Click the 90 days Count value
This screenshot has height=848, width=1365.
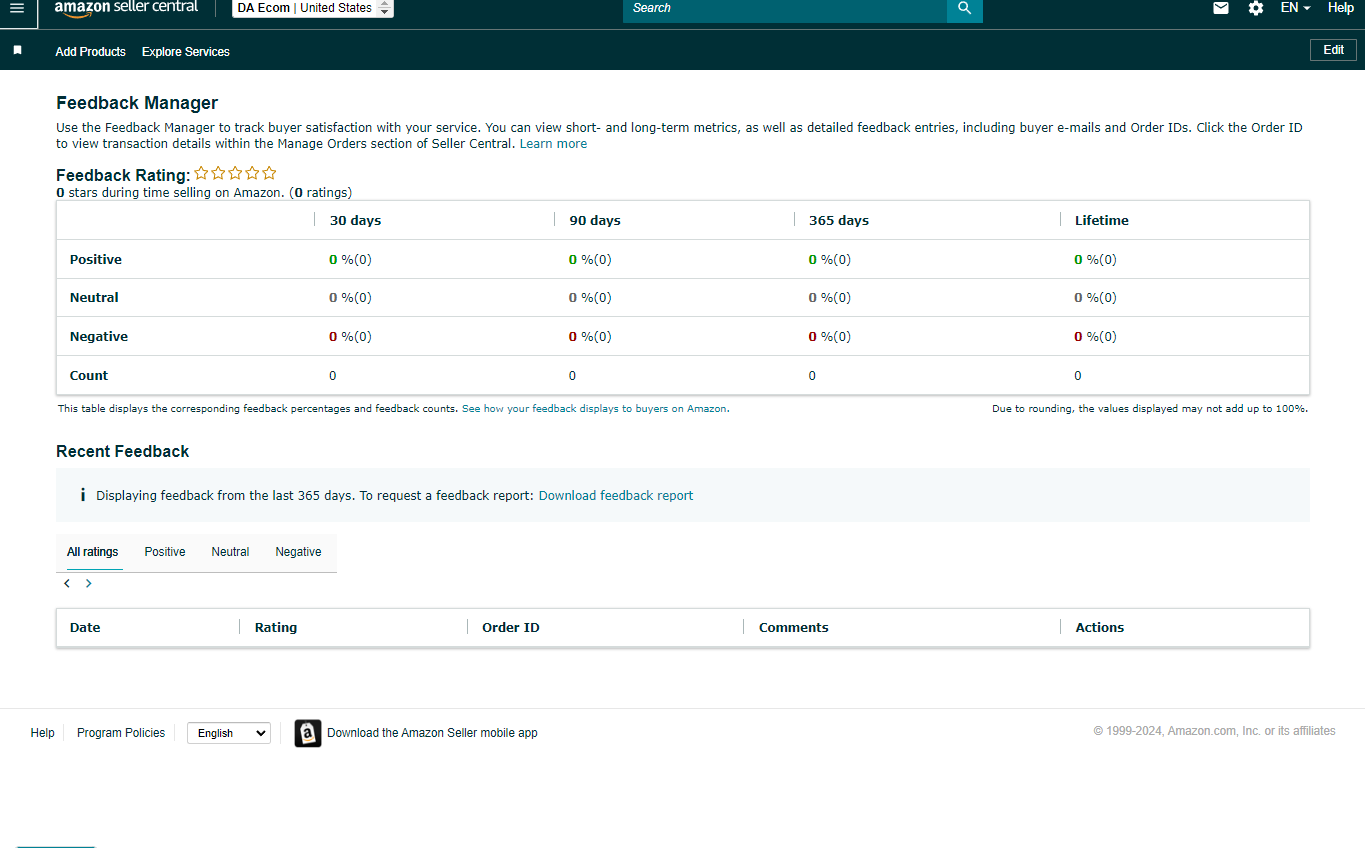coord(572,376)
